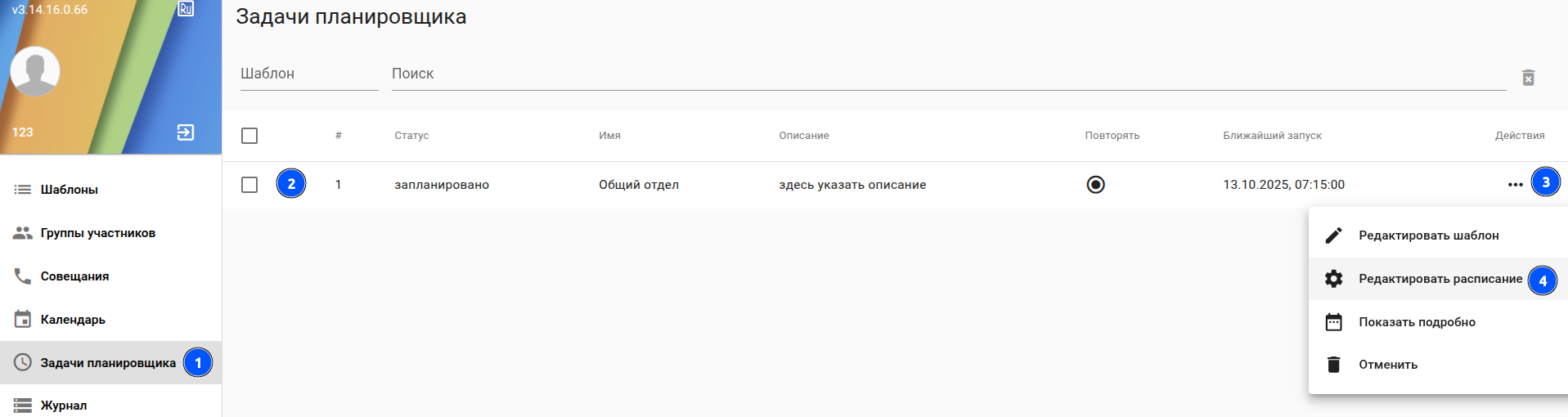The image size is (1568, 417).
Task: Open the three-dots actions menu for row
Action: (1515, 185)
